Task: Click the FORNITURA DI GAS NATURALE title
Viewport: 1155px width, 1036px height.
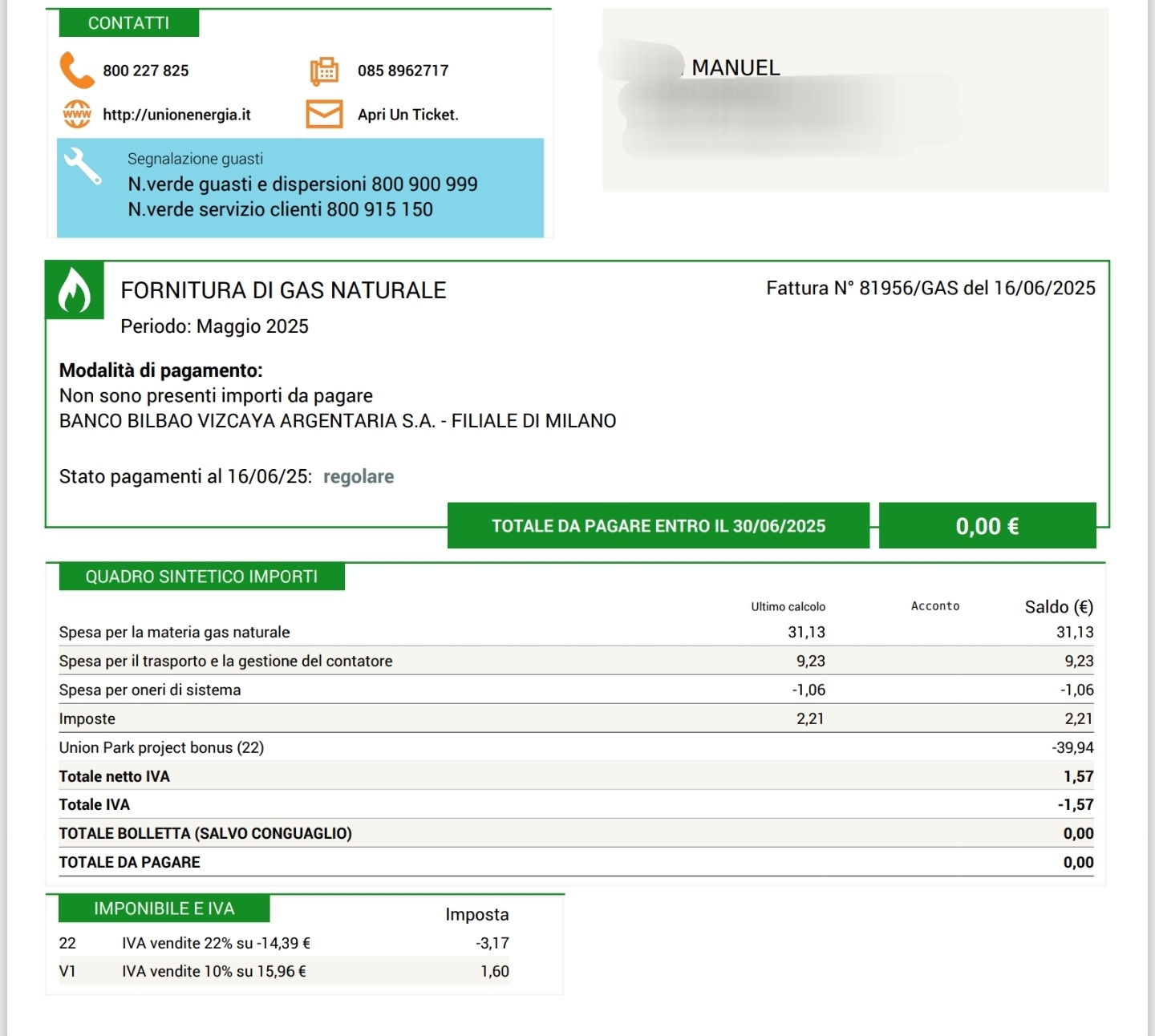Action: point(283,290)
